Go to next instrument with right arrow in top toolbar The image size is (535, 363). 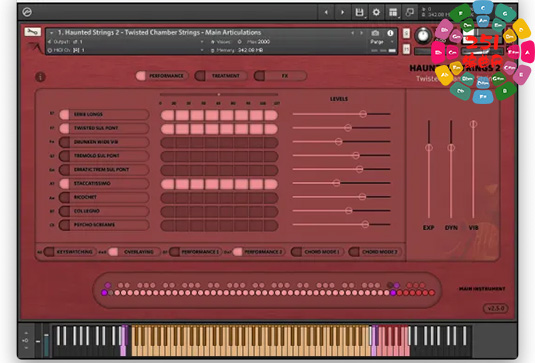tap(342, 12)
